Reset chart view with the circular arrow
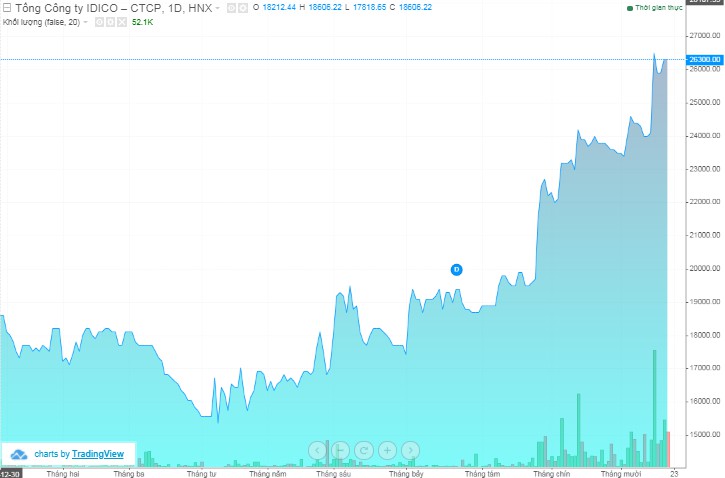This screenshot has width=725, height=478. [363, 450]
